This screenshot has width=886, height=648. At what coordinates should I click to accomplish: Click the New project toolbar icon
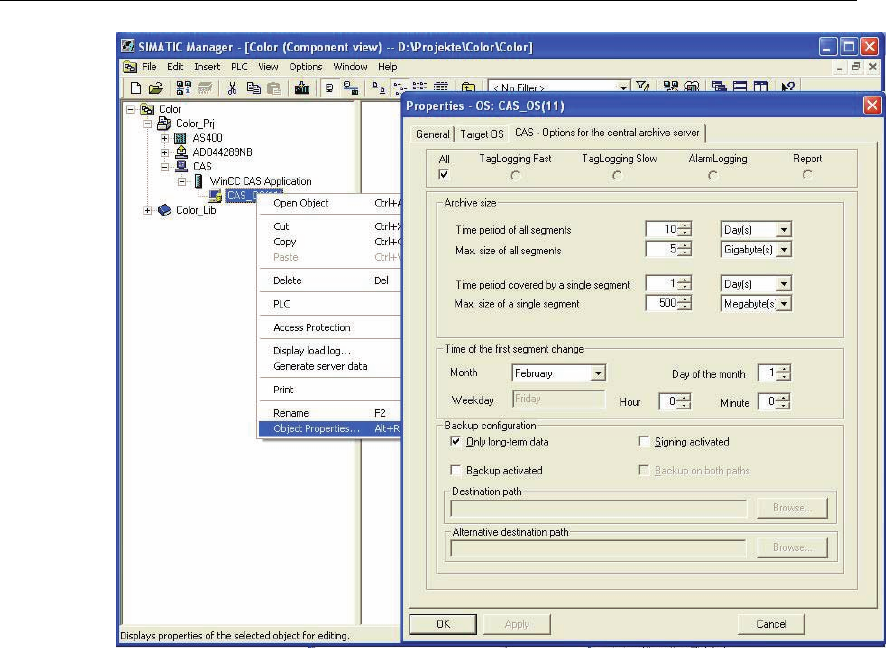[136, 88]
